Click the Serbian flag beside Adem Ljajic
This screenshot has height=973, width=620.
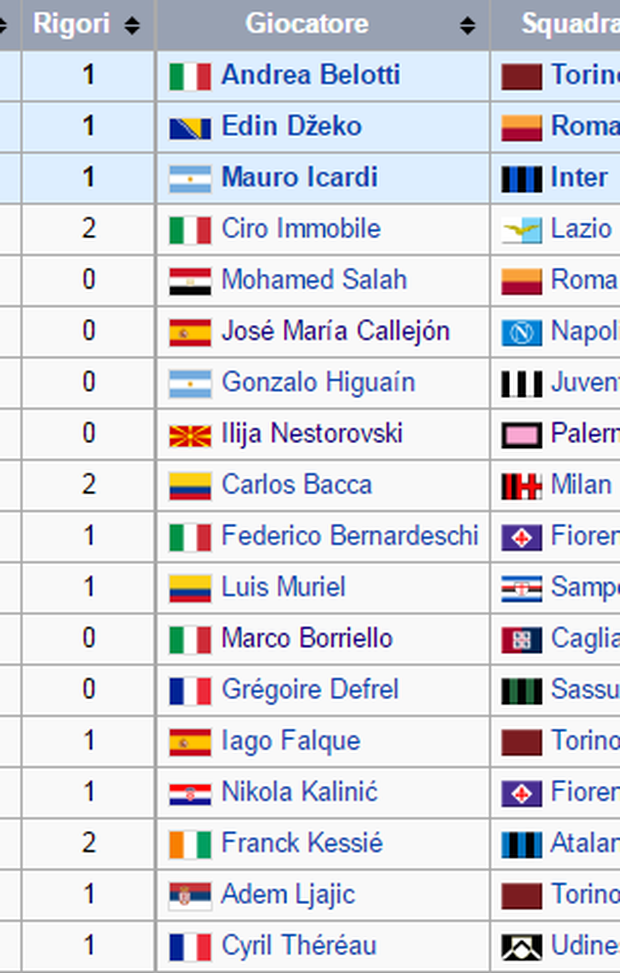[190, 895]
